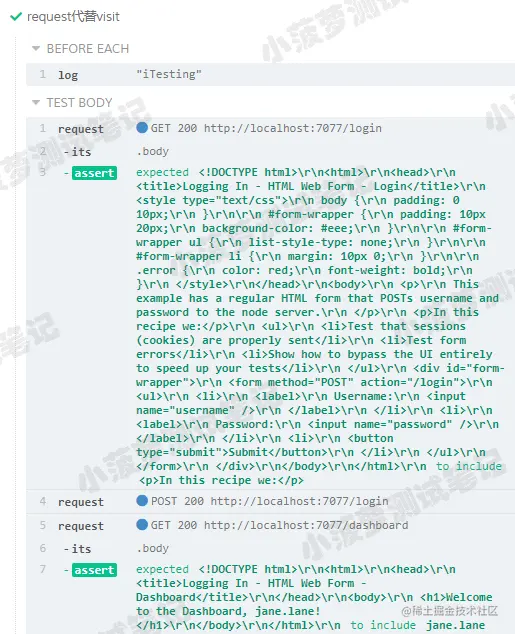Click the assertion text including 'jane.lane'
The image size is (515, 634).
coord(314,597)
